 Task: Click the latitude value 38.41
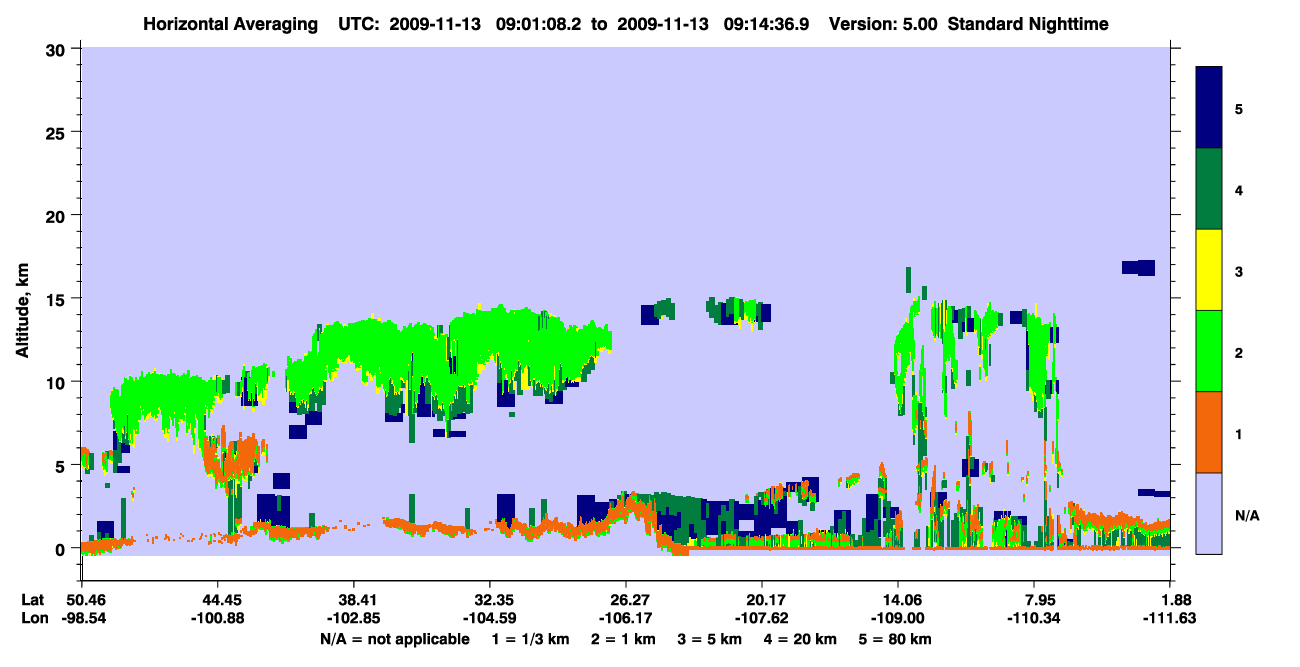pos(353,600)
